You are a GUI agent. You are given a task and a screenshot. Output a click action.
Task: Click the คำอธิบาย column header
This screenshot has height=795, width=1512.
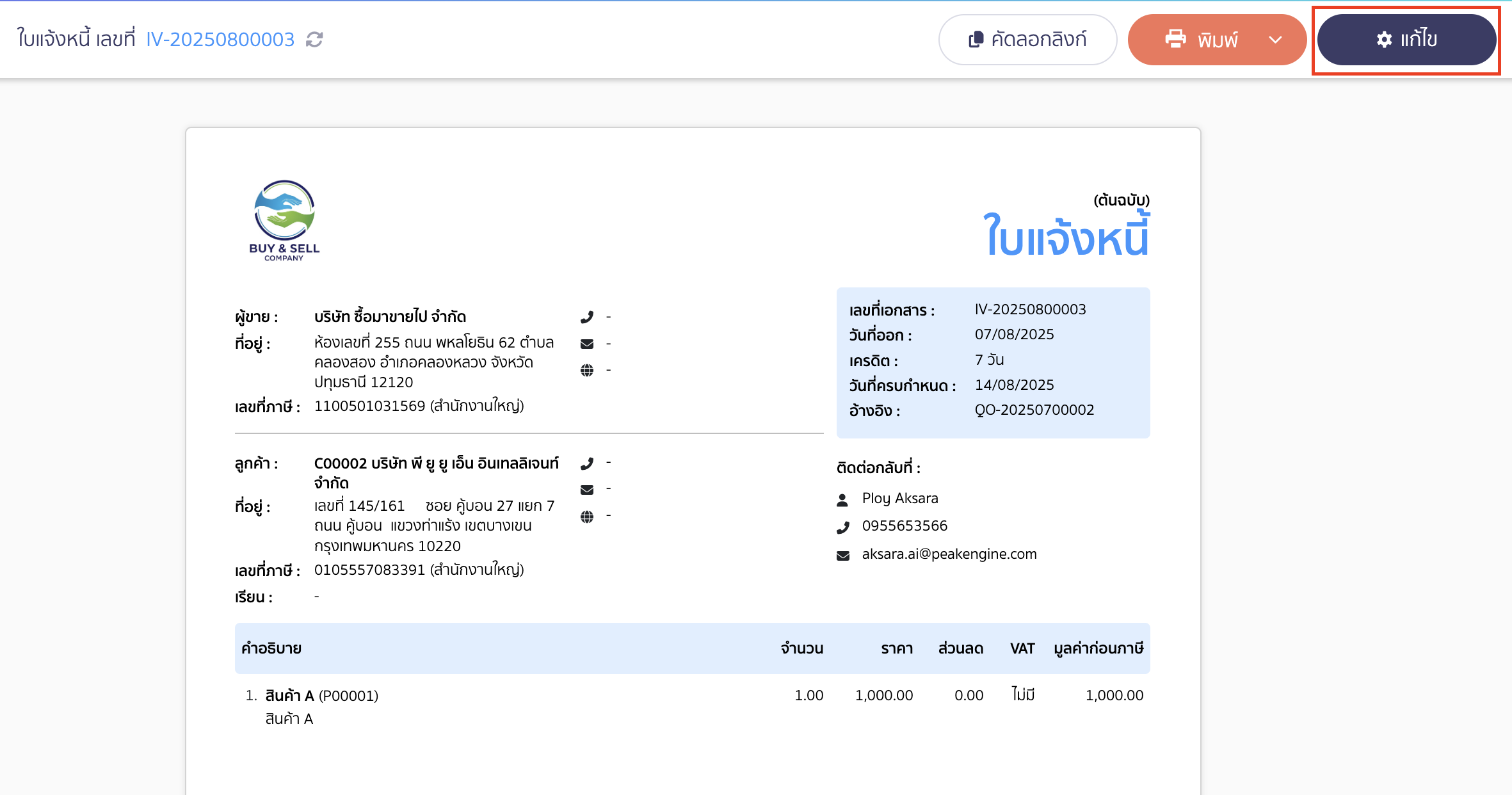click(271, 648)
